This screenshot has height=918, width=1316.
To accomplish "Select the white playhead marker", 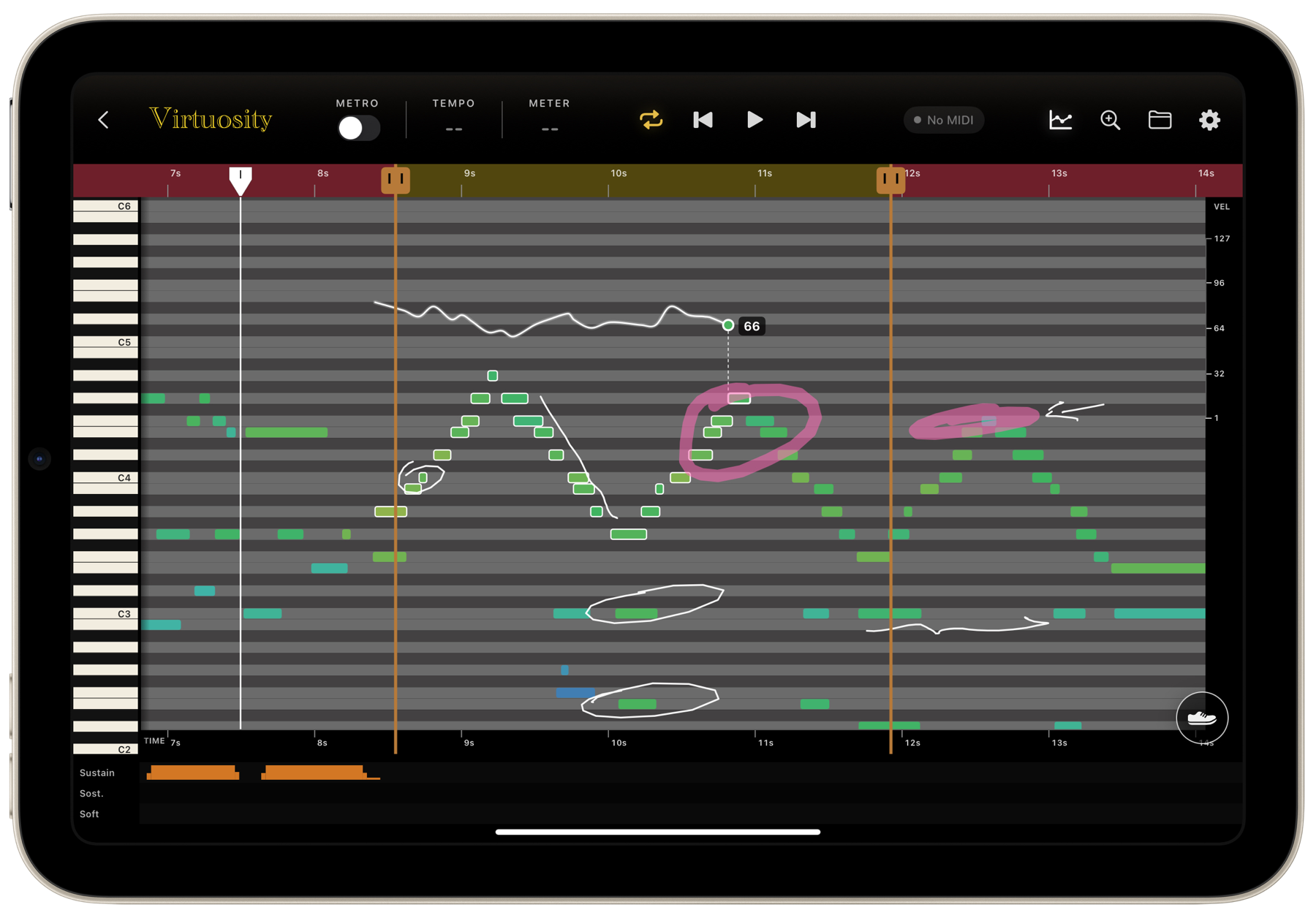I will point(241,181).
